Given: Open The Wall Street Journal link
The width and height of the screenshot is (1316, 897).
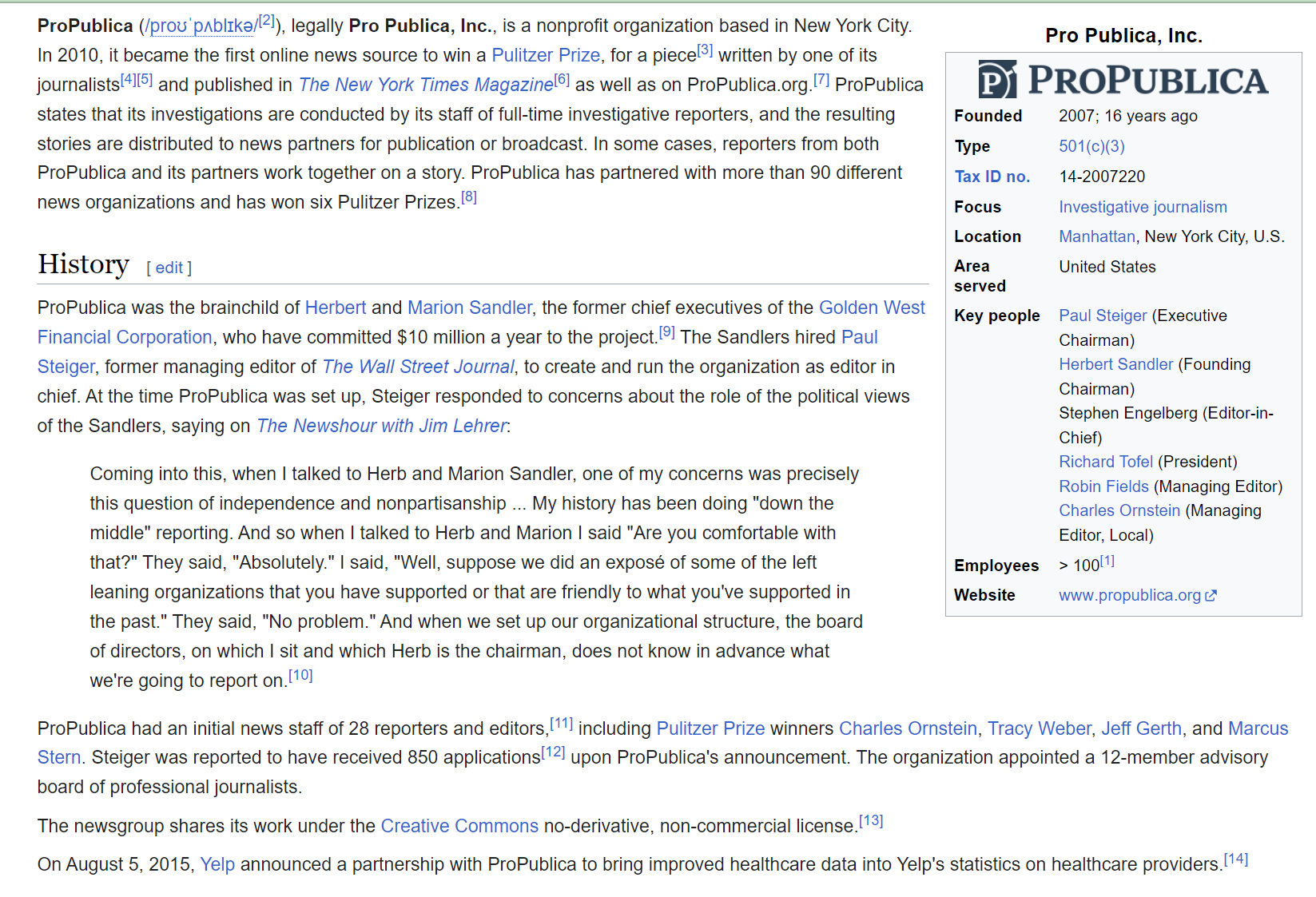Looking at the screenshot, I should click(418, 367).
